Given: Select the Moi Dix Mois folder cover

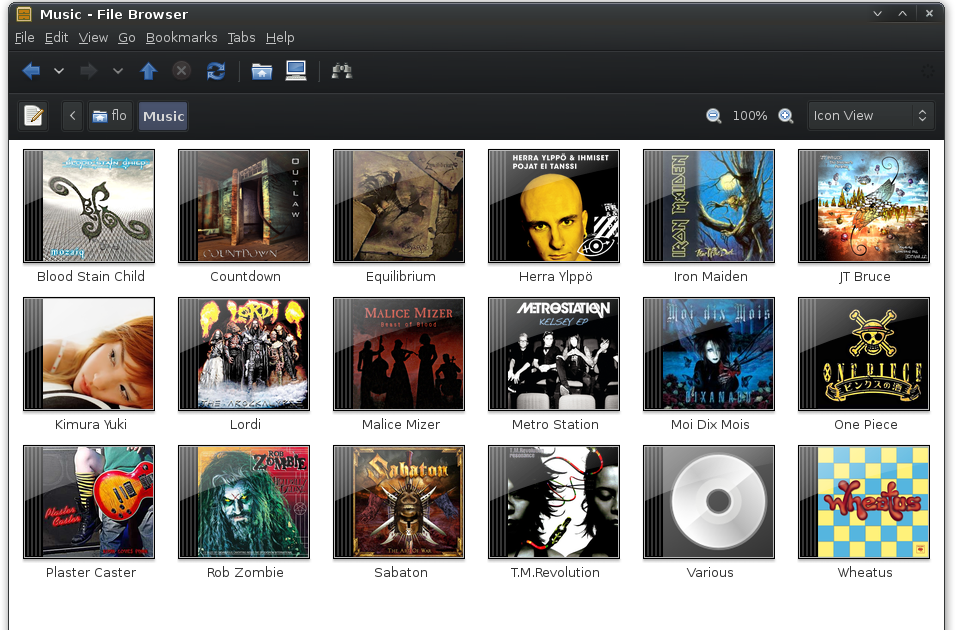Looking at the screenshot, I should (x=709, y=354).
